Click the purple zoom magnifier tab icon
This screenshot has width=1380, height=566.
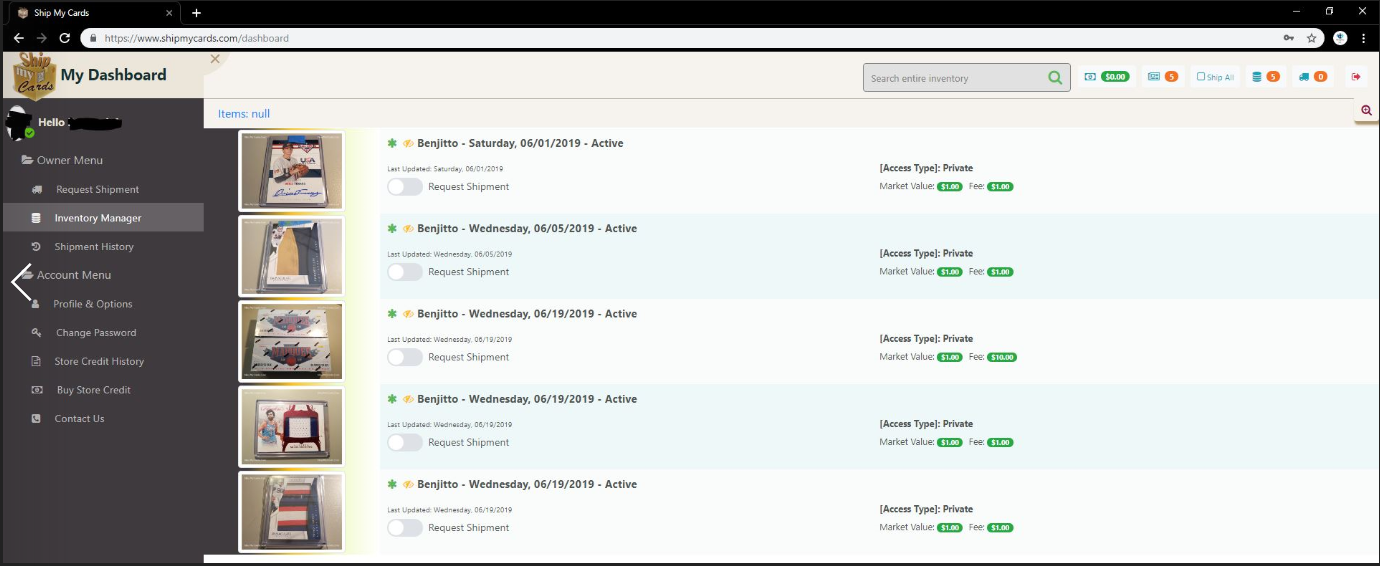1367,110
